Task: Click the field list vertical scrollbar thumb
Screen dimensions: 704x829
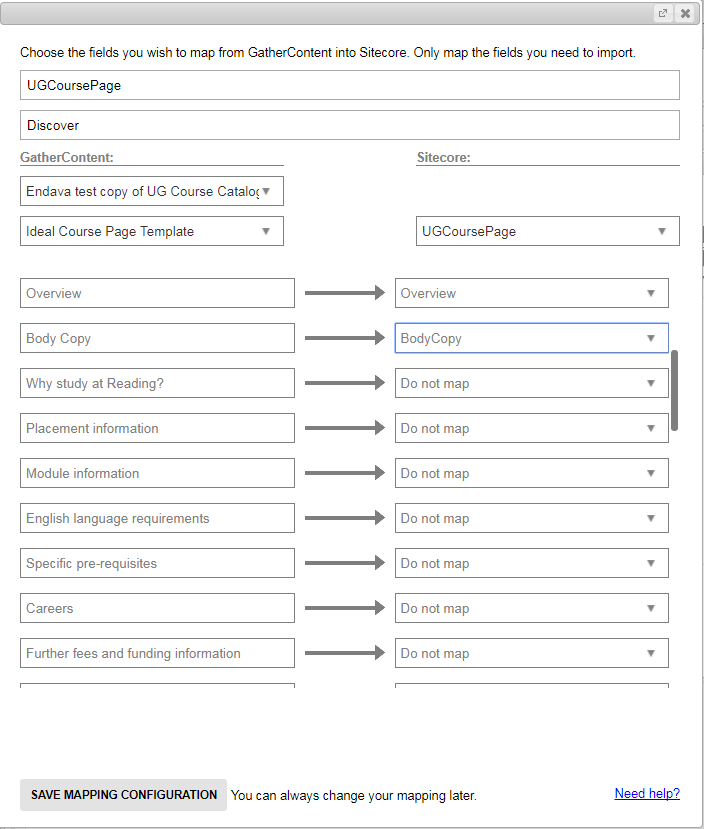Action: click(x=674, y=390)
